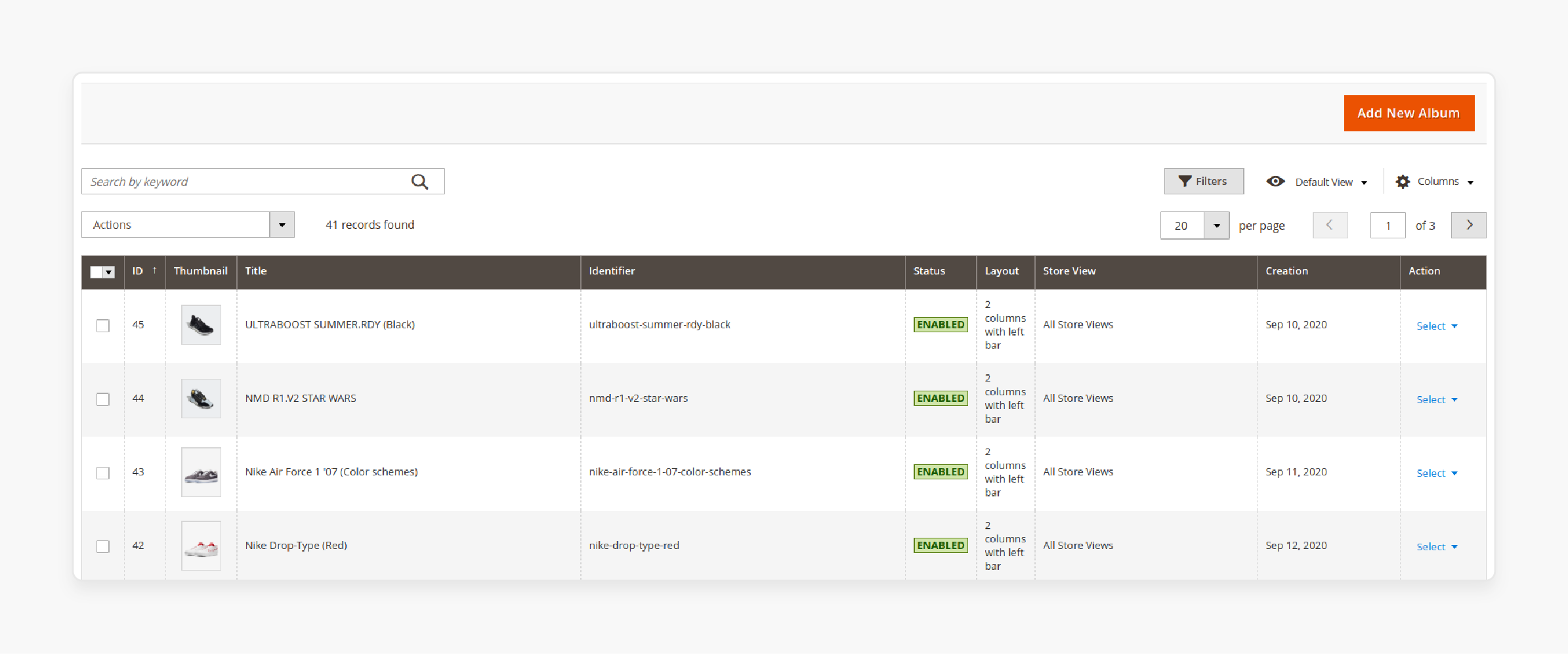The width and height of the screenshot is (1568, 654).
Task: Go to the next page
Action: pos(1468,225)
